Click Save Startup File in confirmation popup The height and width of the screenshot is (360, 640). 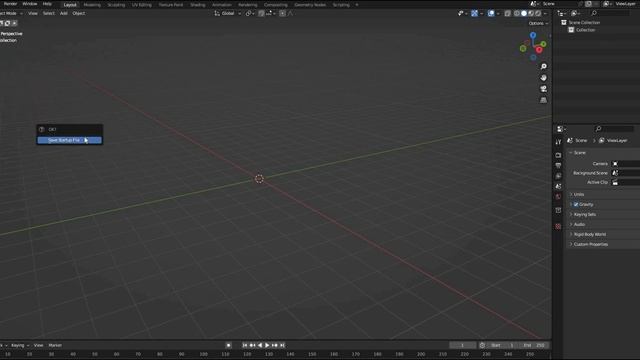(x=69, y=140)
